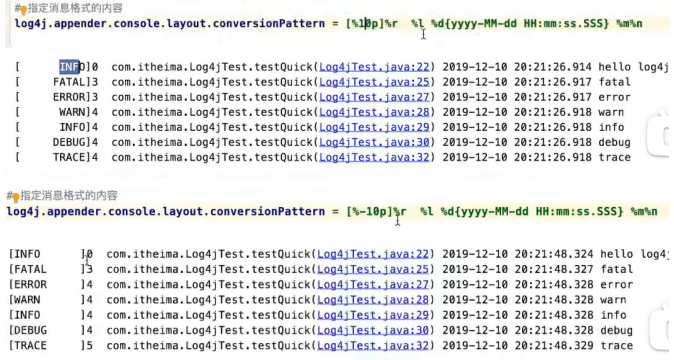The height and width of the screenshot is (360, 674).
Task: Click the left-aligned [TRACE level text
Action: tap(28, 345)
